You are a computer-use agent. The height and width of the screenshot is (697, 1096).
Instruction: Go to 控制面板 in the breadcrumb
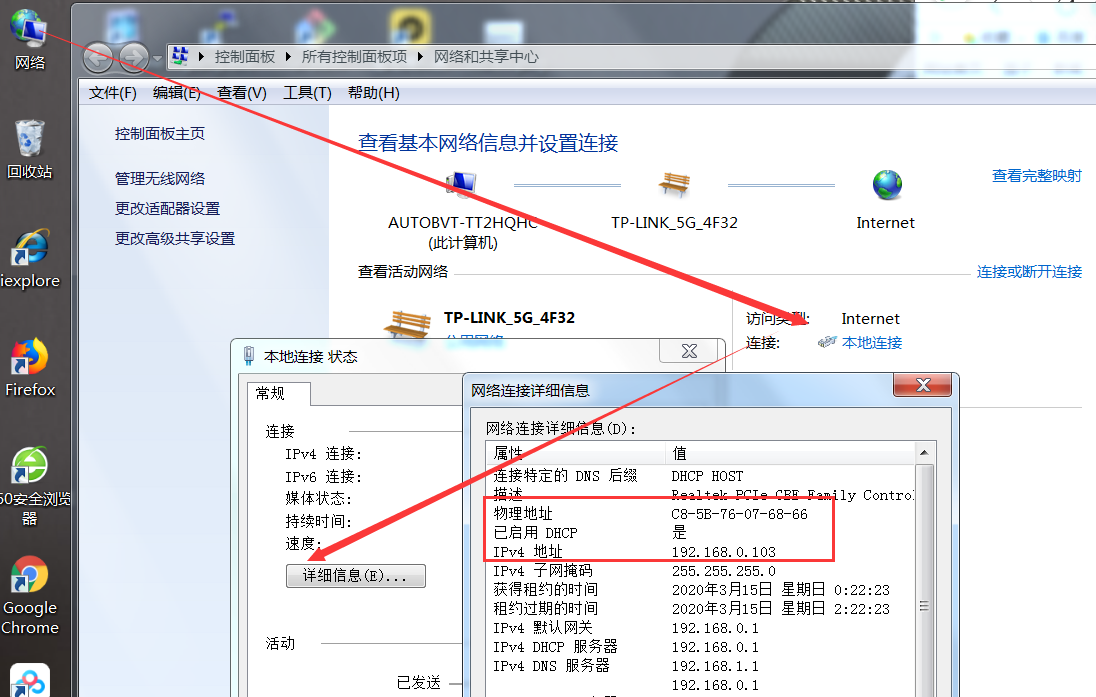pyautogui.click(x=245, y=57)
